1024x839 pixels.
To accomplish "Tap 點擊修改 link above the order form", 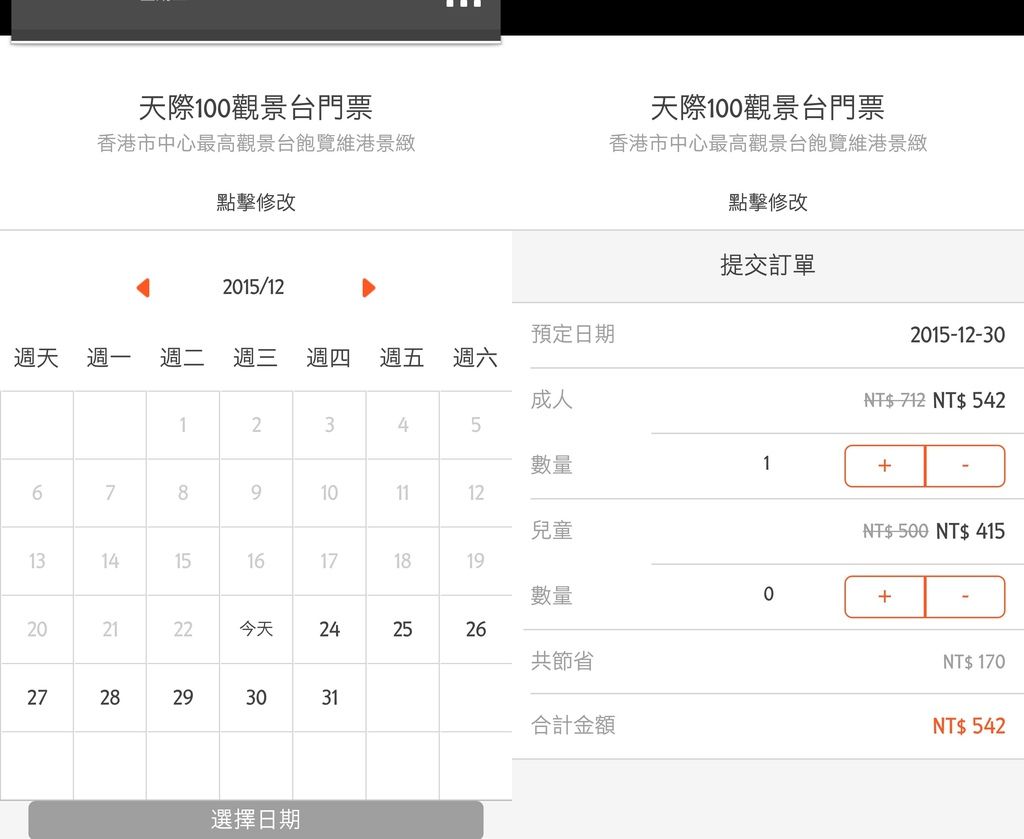I will (x=768, y=202).
